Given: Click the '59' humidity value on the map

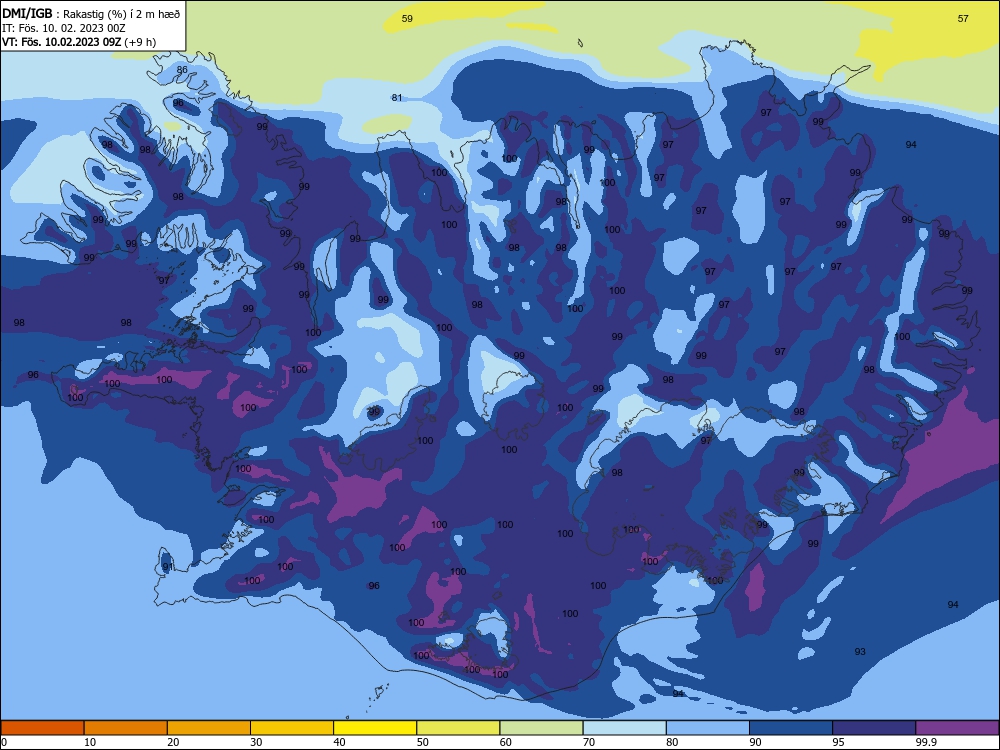Looking at the screenshot, I should [407, 18].
